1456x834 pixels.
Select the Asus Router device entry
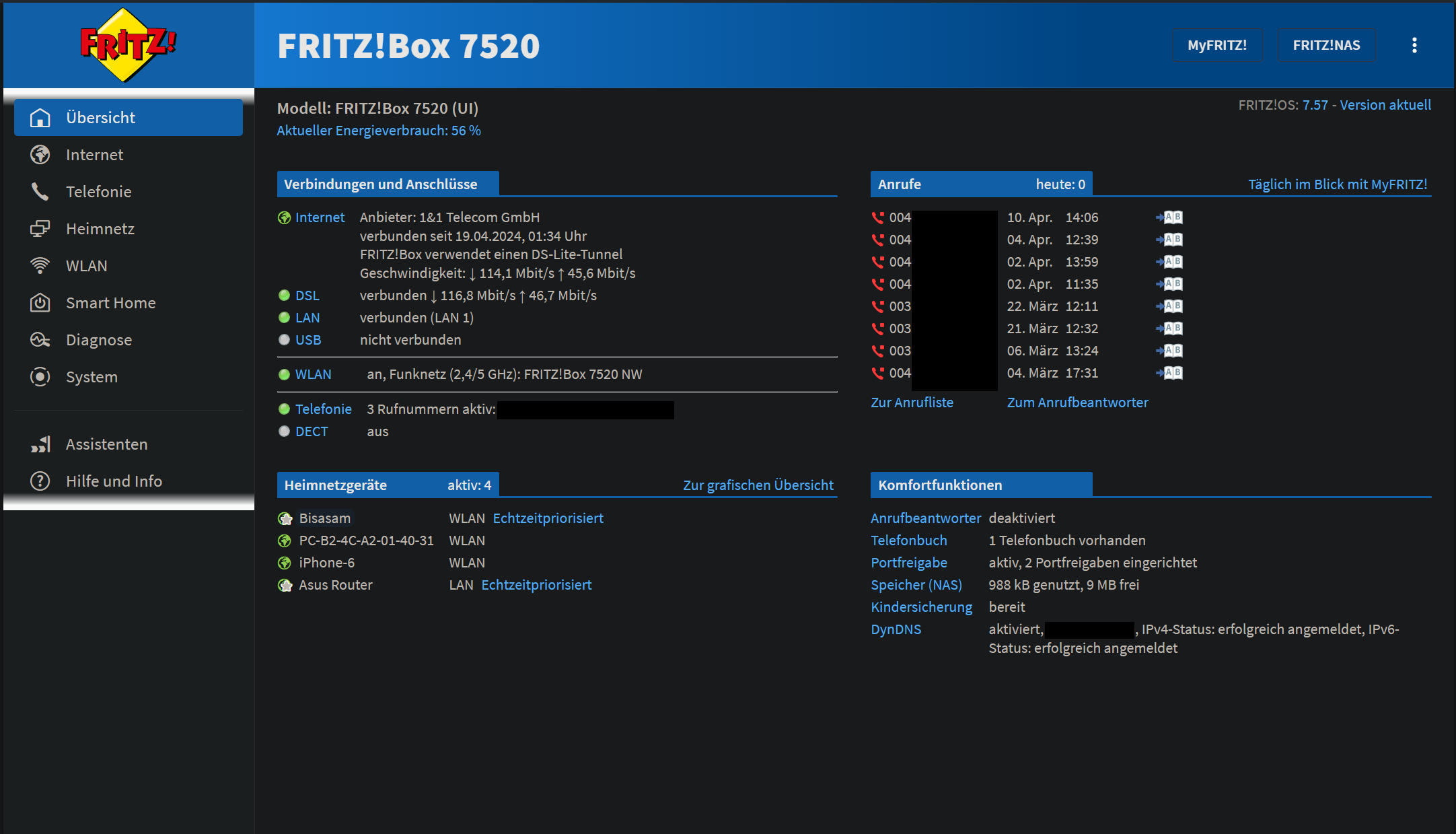point(335,585)
